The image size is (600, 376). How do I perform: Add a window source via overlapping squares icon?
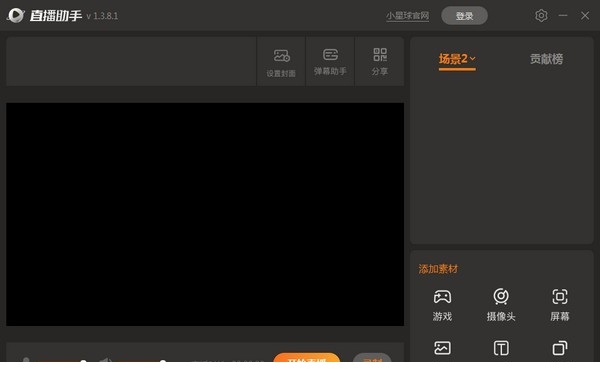click(x=560, y=348)
